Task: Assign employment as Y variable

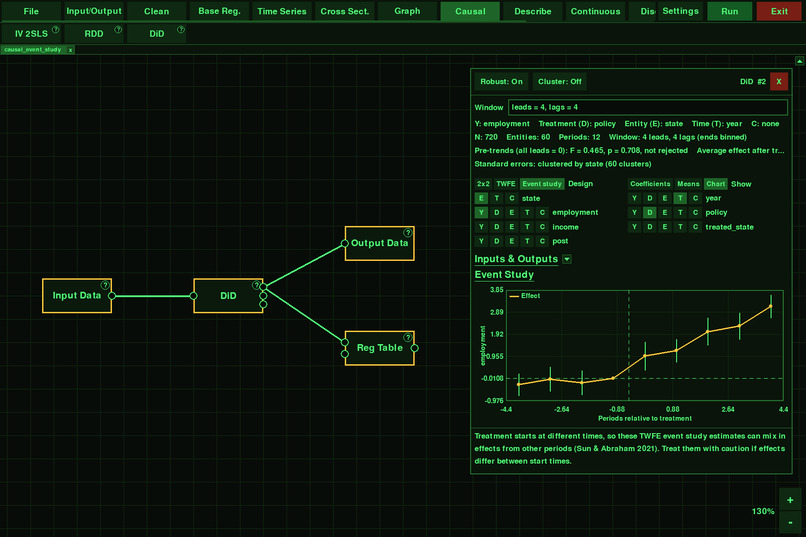Action: 481,212
